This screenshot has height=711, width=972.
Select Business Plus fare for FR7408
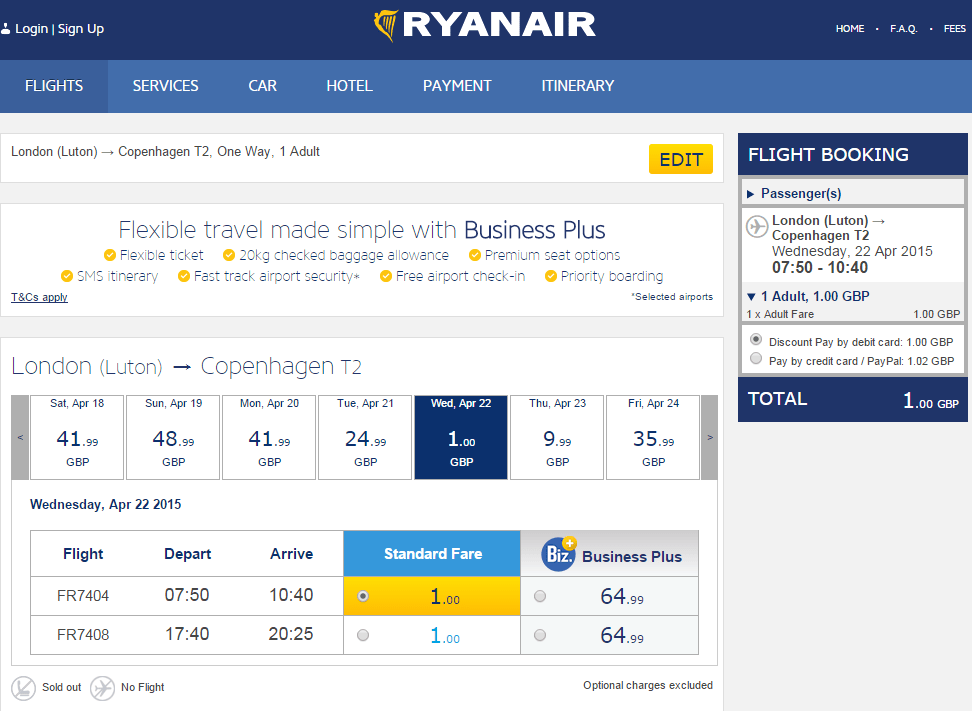[540, 635]
